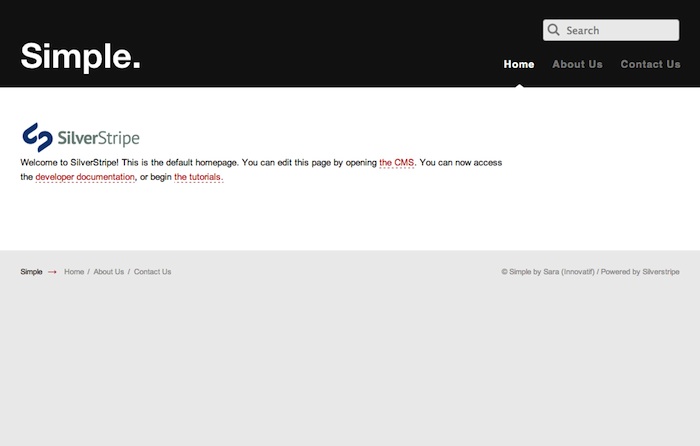Click "Simple" theme credit in footer copyright
This screenshot has width=700, height=446.
(520, 272)
